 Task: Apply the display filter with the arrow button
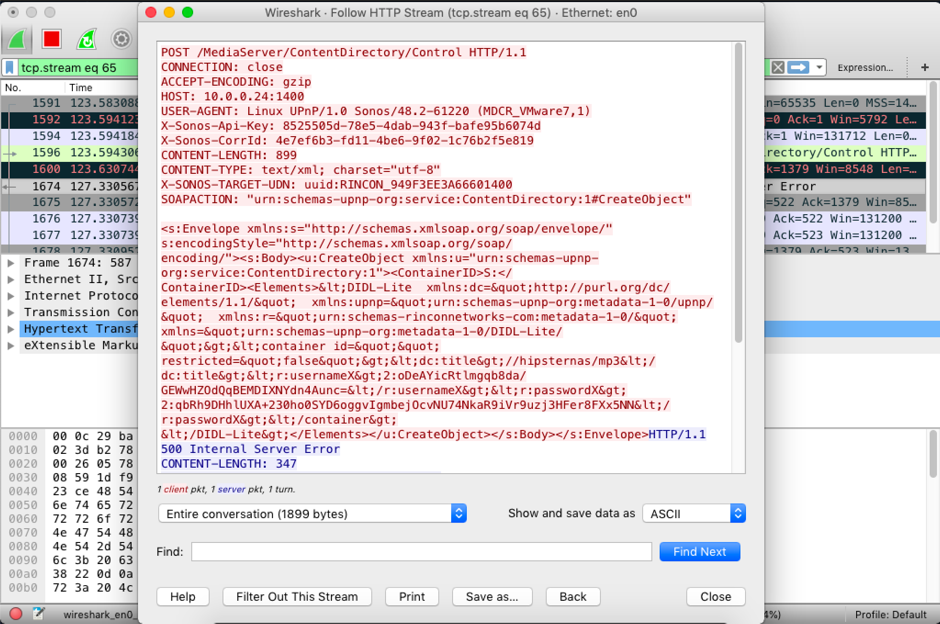coord(798,68)
